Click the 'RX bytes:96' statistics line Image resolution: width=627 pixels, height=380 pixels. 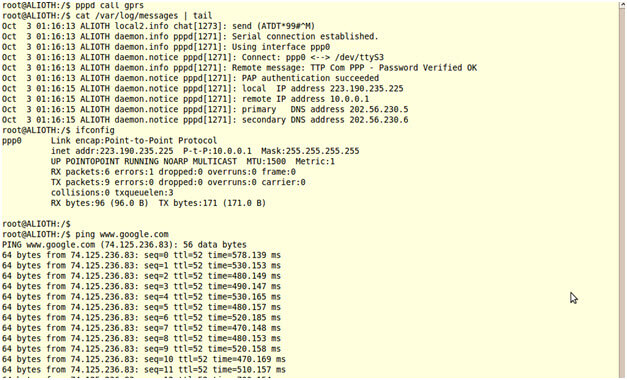(x=158, y=203)
